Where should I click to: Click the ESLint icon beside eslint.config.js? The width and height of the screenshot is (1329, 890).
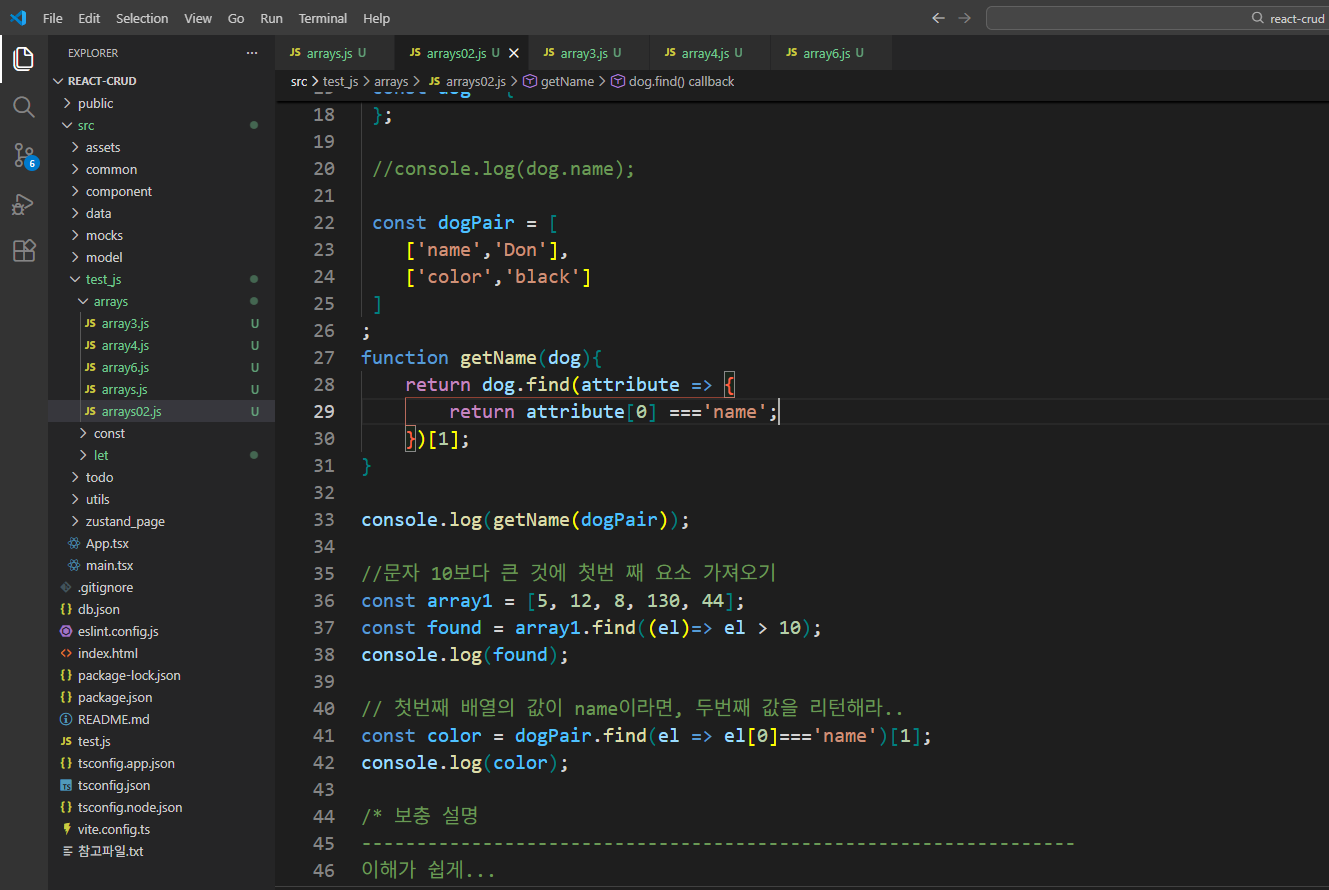coord(66,632)
